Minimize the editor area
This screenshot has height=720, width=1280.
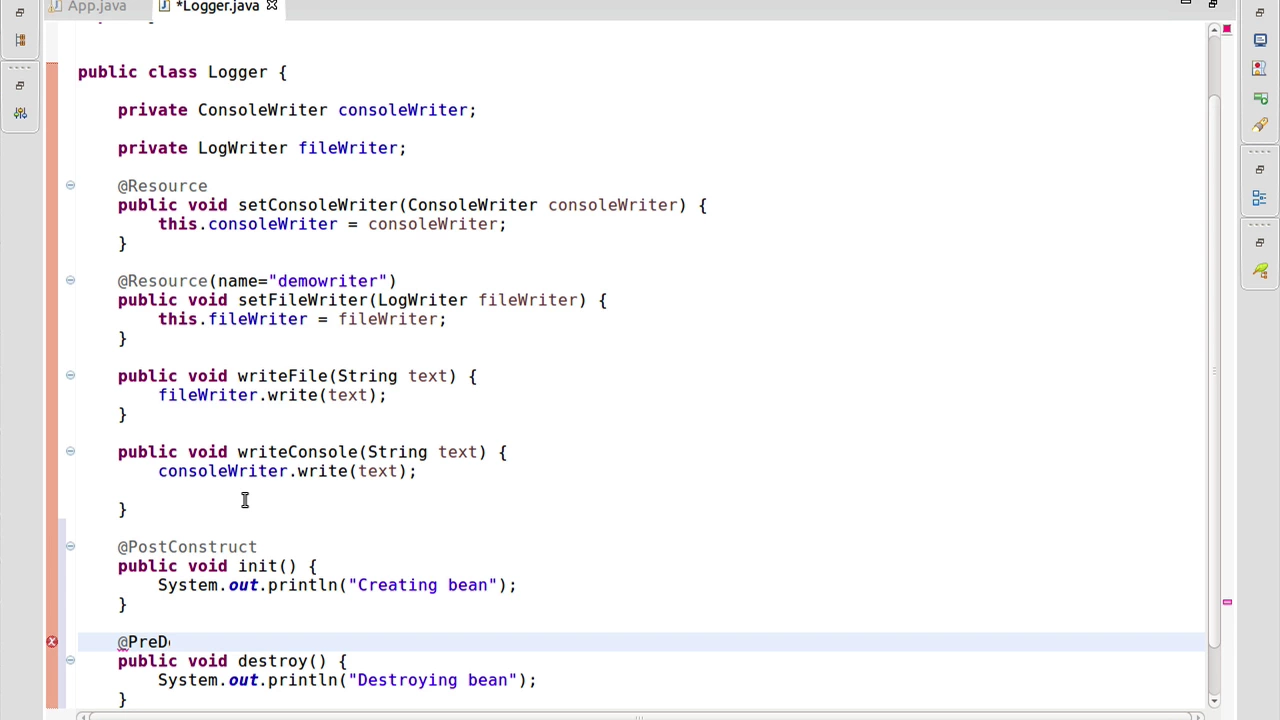click(1186, 4)
